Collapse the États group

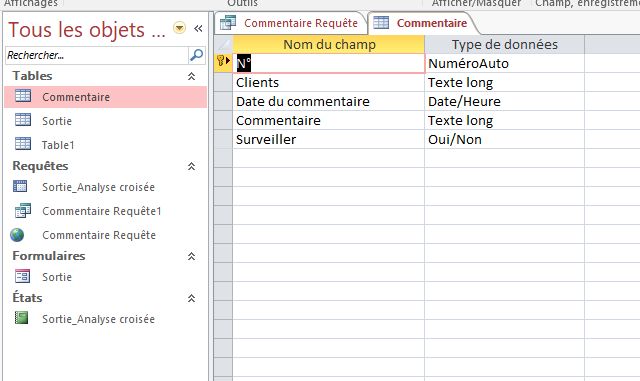pos(191,298)
